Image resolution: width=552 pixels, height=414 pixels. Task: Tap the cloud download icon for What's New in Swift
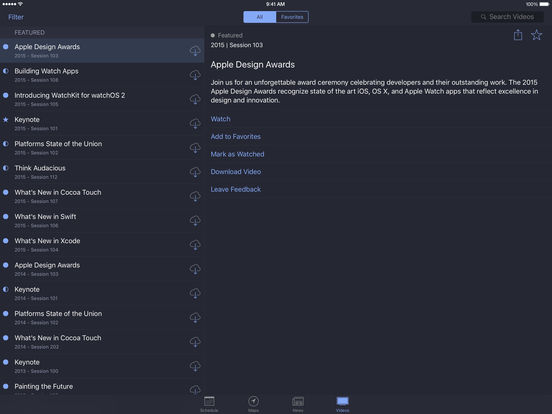(195, 221)
